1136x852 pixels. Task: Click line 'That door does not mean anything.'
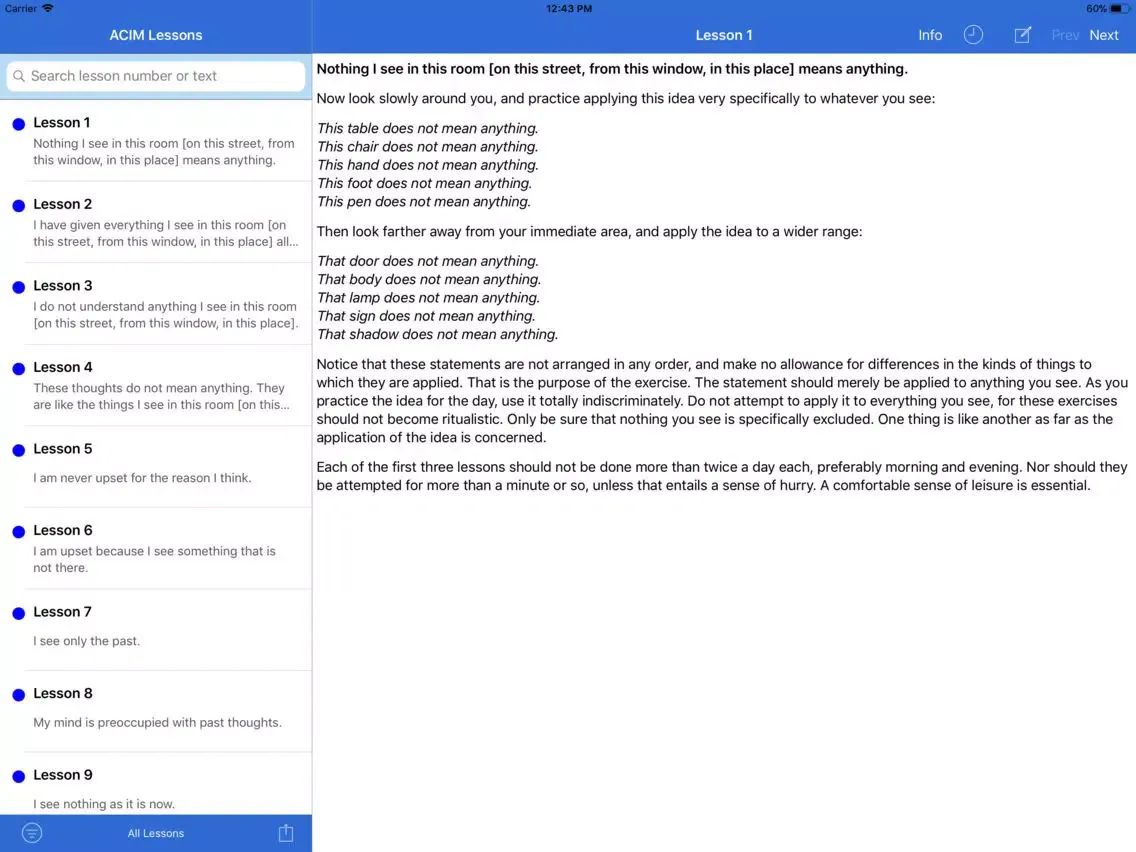click(x=427, y=261)
